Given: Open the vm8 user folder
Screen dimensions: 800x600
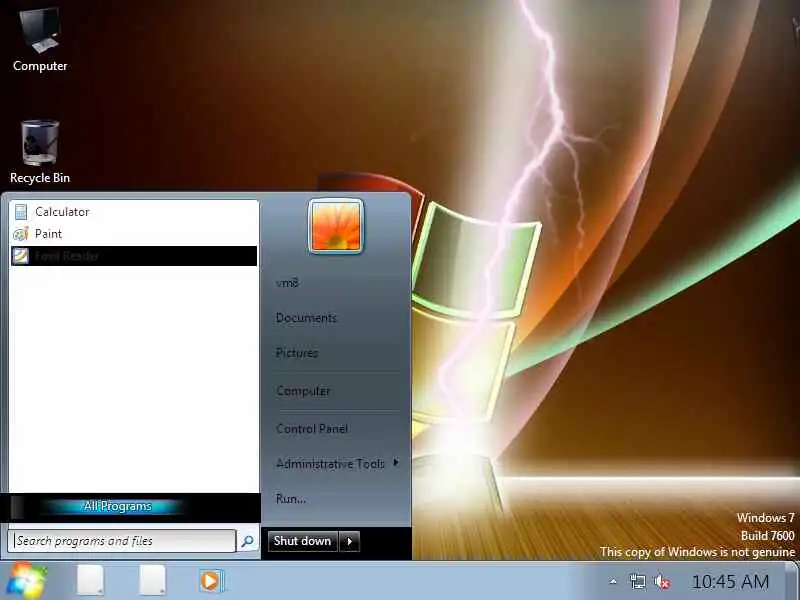Looking at the screenshot, I should tap(287, 283).
